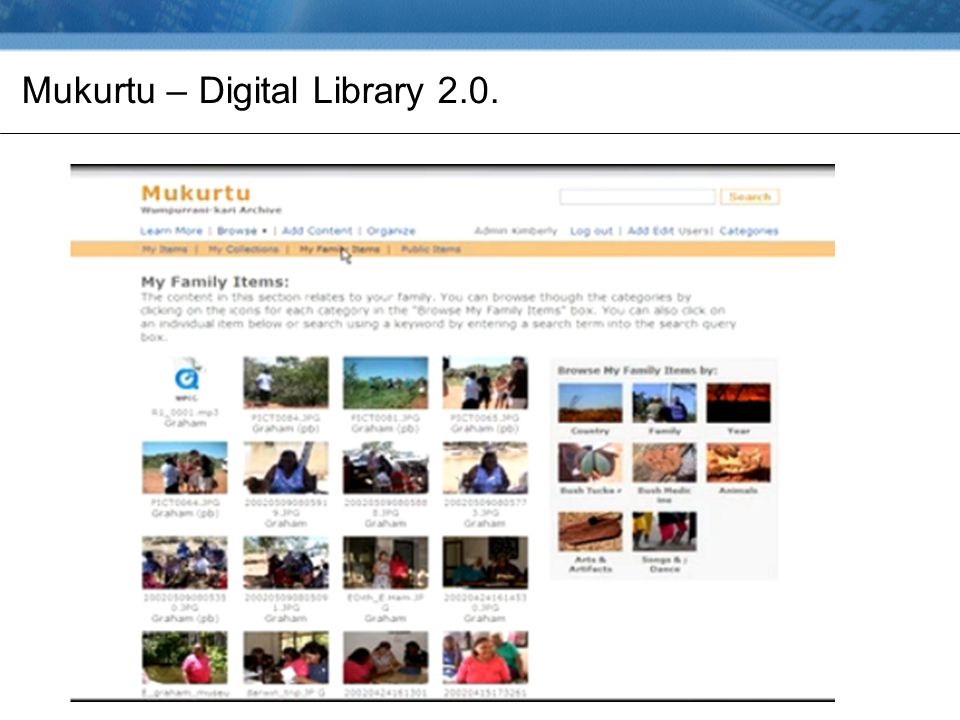Click the Search button
Viewport: 960px width, 720px height.
tap(750, 197)
